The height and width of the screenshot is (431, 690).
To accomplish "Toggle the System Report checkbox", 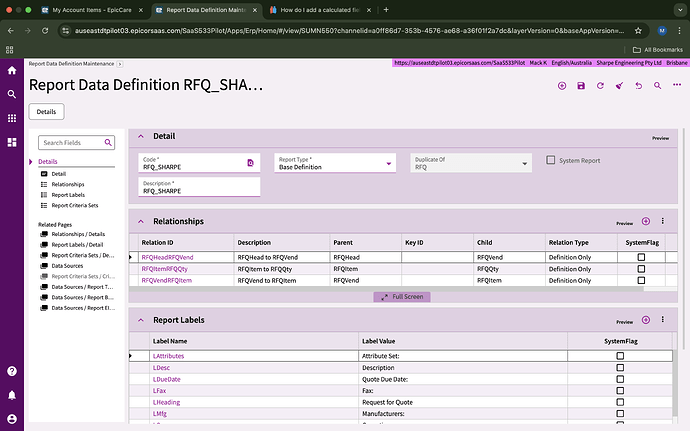I will pos(551,160).
